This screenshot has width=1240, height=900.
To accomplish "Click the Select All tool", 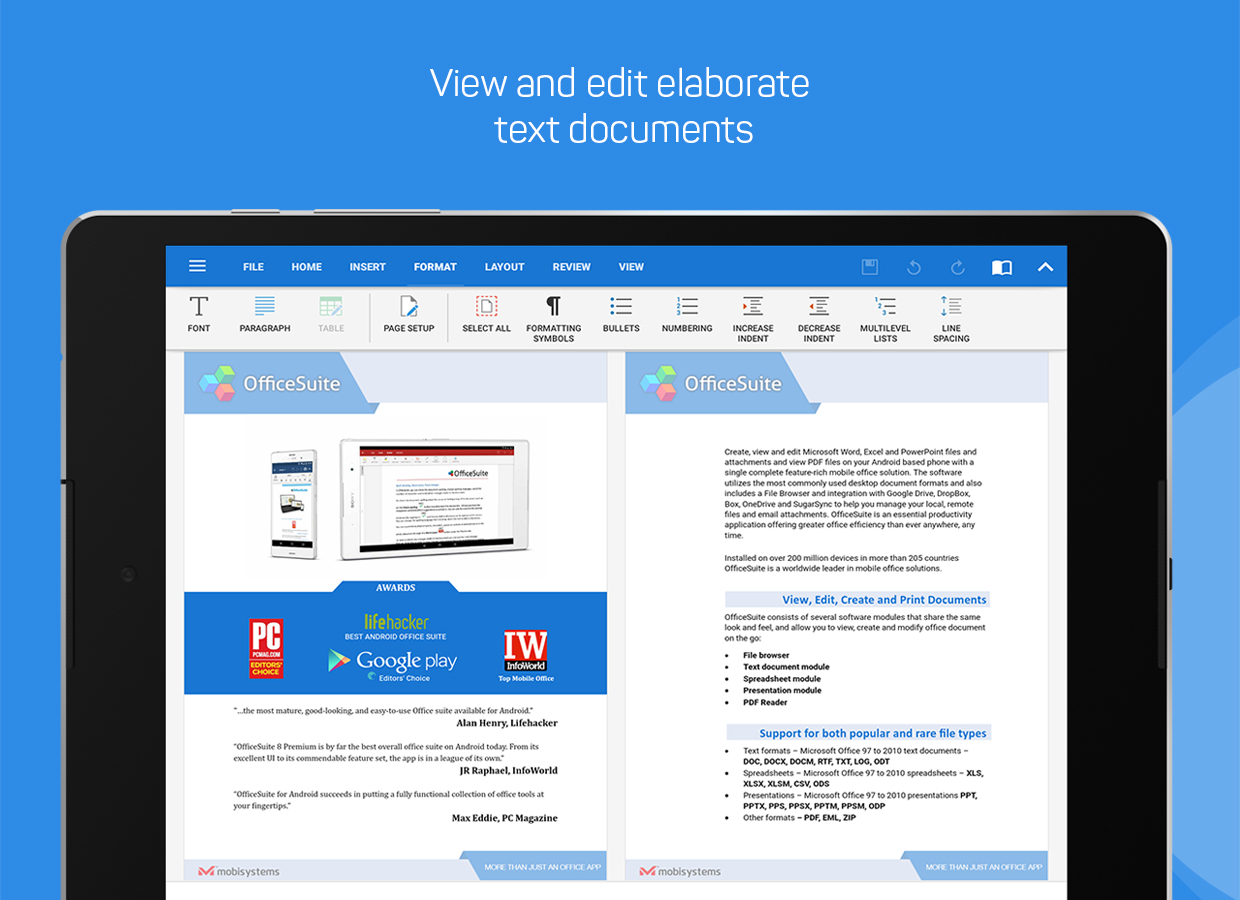I will click(486, 314).
